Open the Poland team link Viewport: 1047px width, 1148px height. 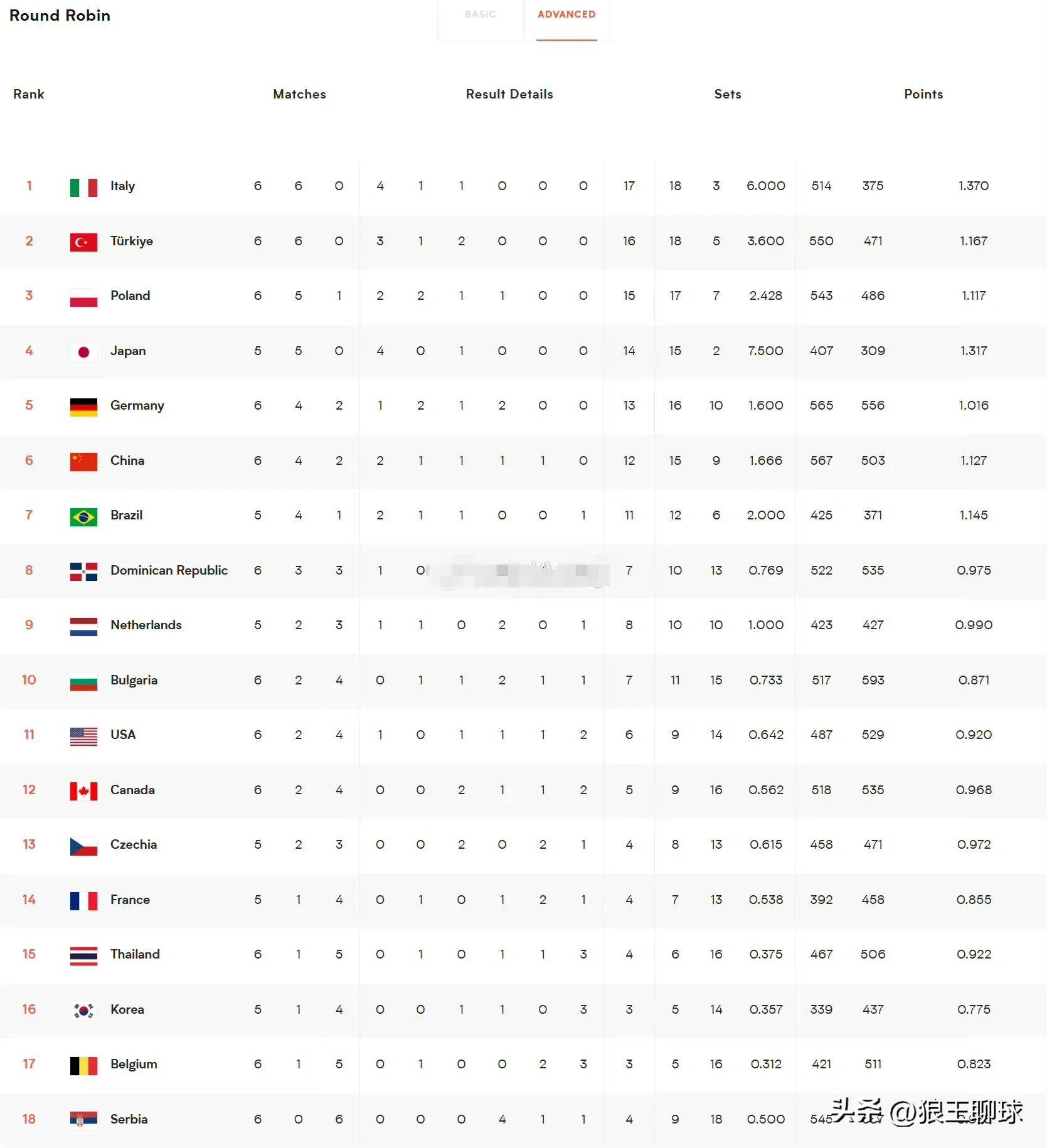pos(130,295)
